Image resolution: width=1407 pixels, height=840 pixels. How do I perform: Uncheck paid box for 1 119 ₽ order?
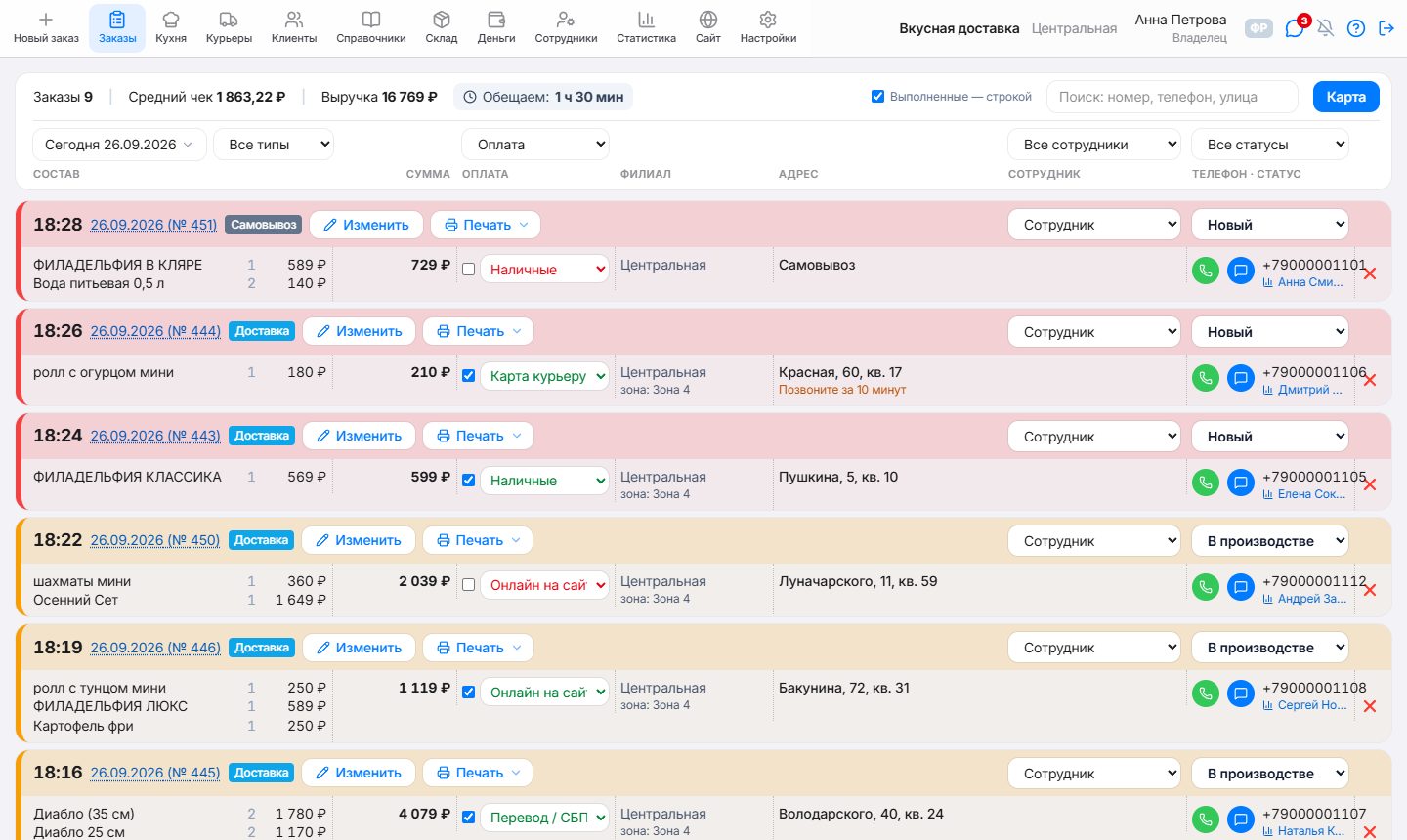[x=469, y=693]
